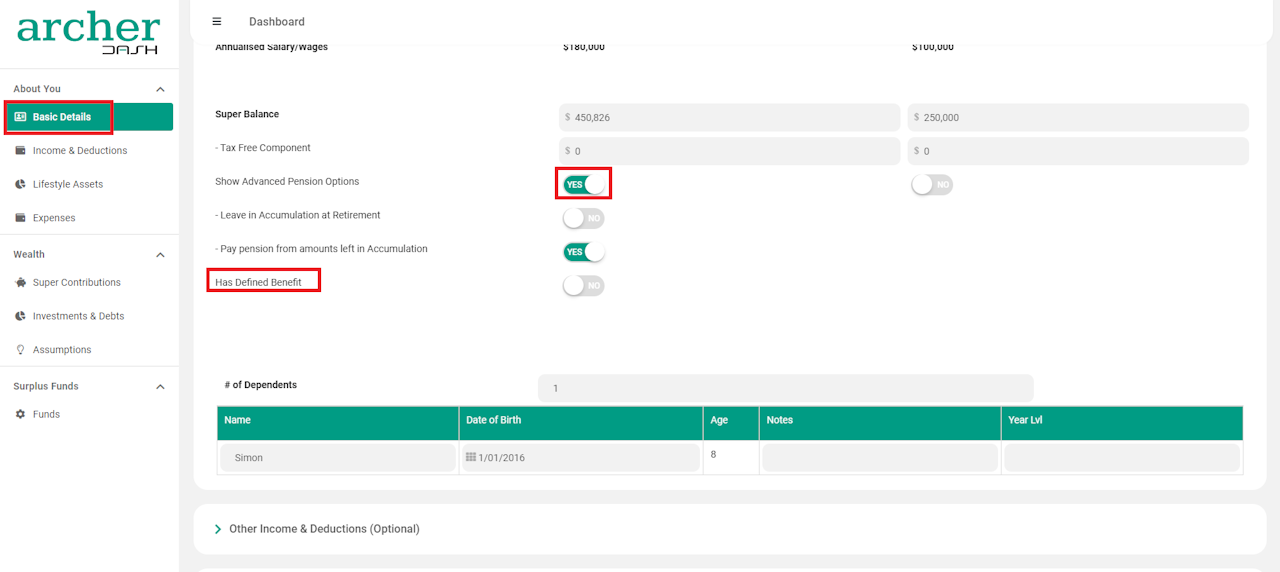Collapse the Wealth sidebar section
The width and height of the screenshot is (1280, 572).
160,255
